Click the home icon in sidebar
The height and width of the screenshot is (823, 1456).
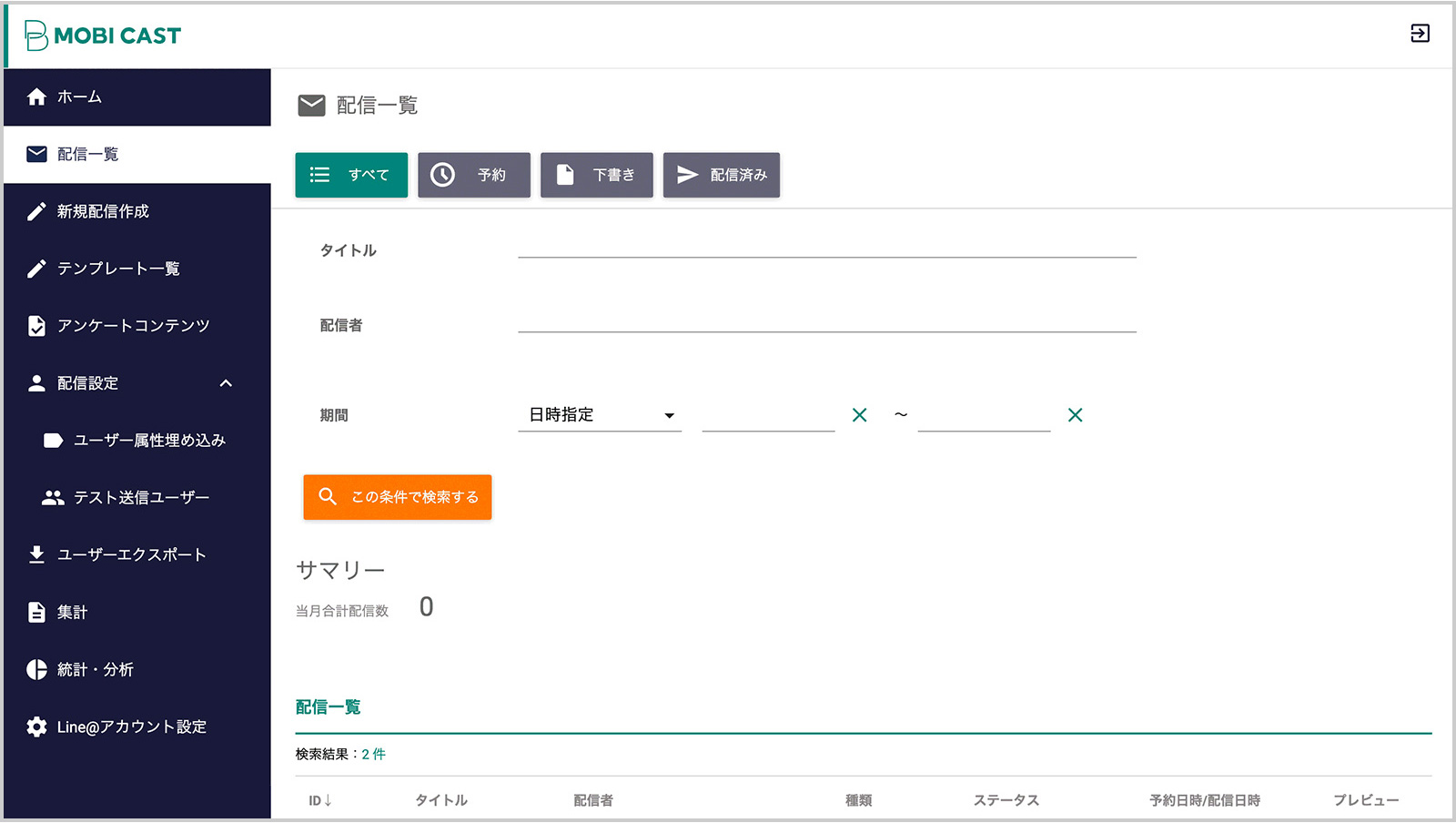tap(36, 97)
